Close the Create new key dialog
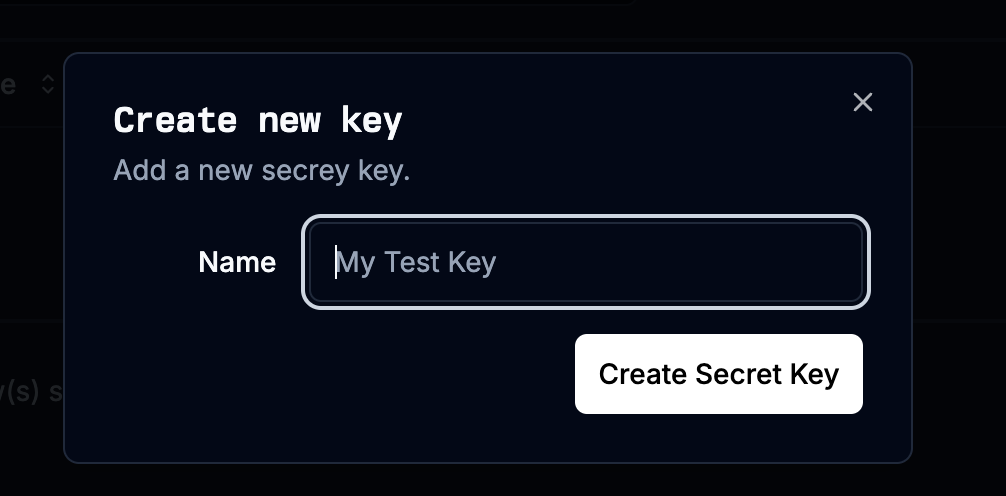1006x496 pixels. pos(862,102)
